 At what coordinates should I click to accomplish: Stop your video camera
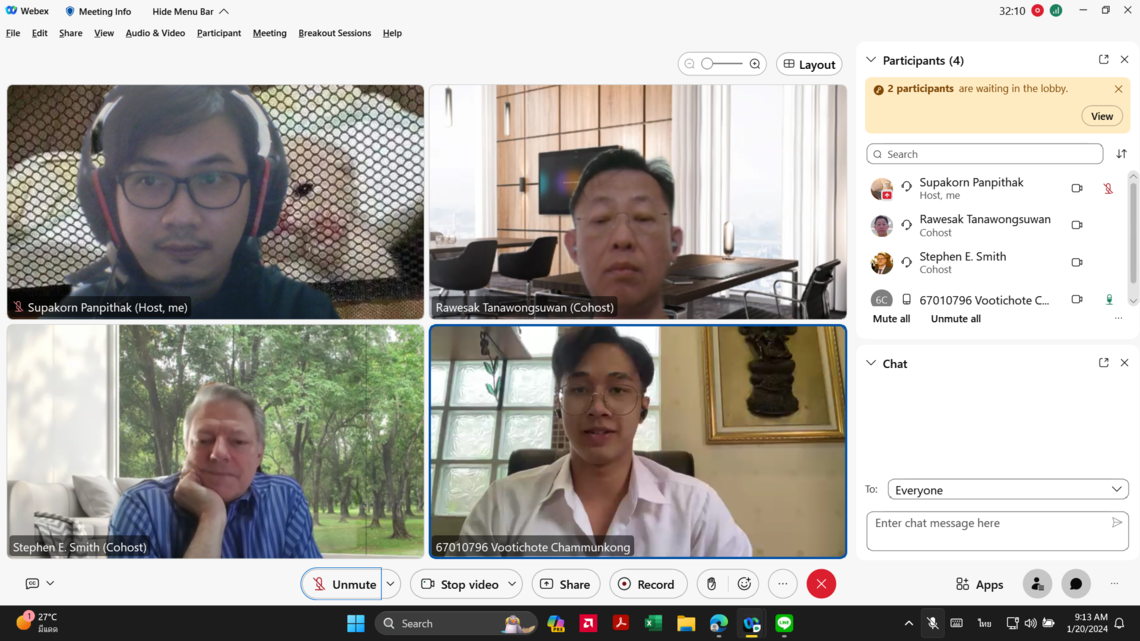[459, 584]
